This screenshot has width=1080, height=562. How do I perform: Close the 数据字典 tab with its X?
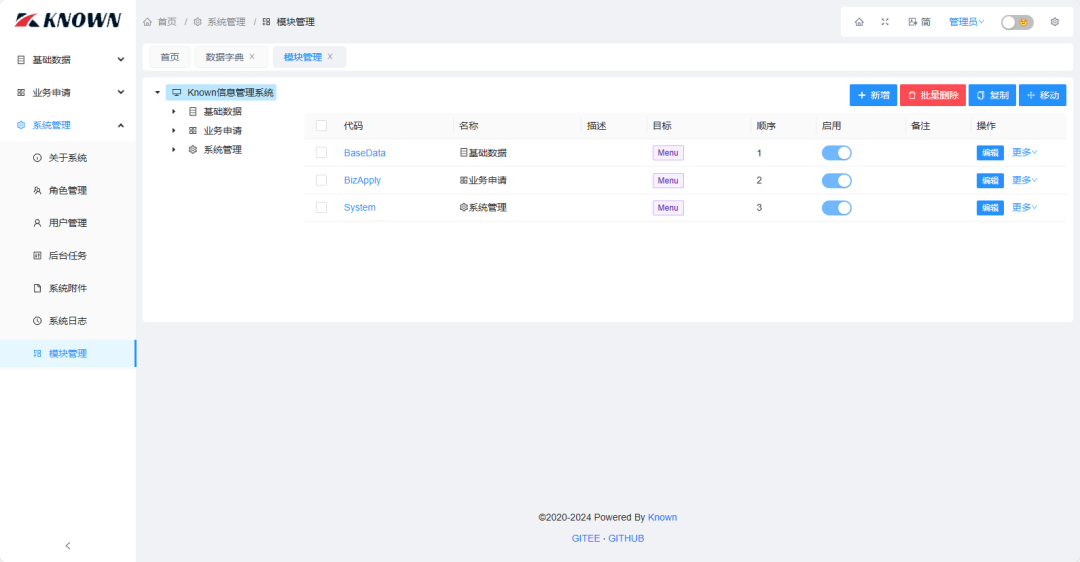click(x=252, y=57)
